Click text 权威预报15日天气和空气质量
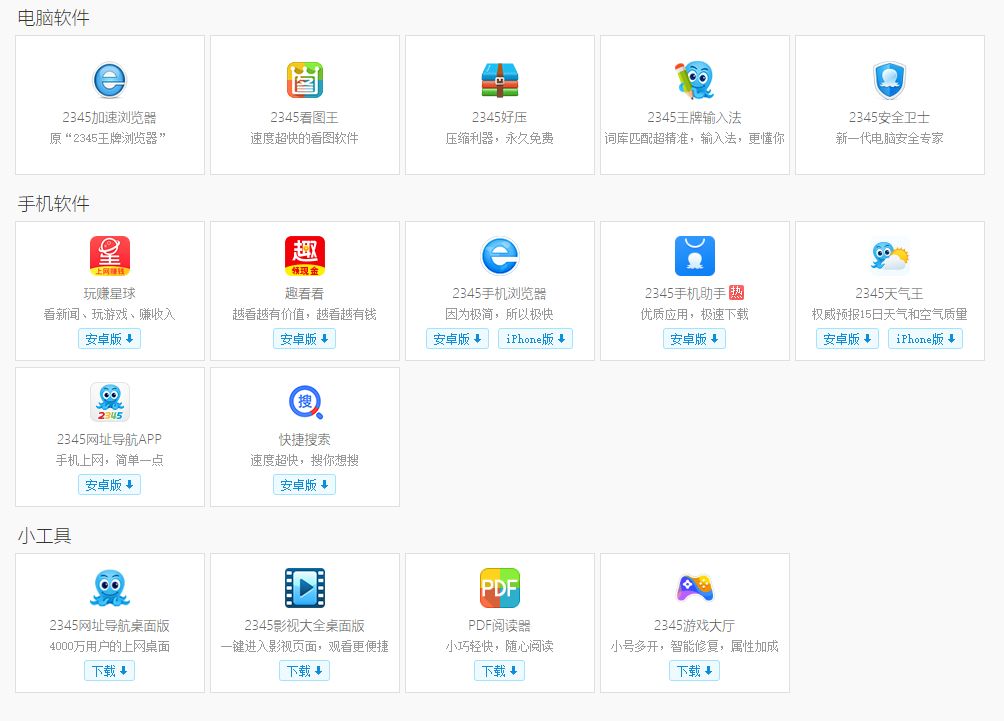 coord(889,314)
